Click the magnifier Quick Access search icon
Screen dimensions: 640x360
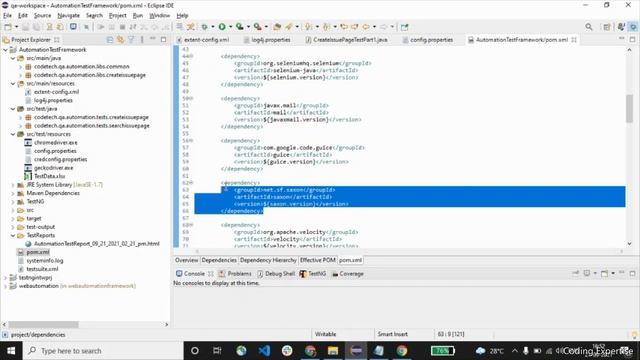(x=589, y=27)
